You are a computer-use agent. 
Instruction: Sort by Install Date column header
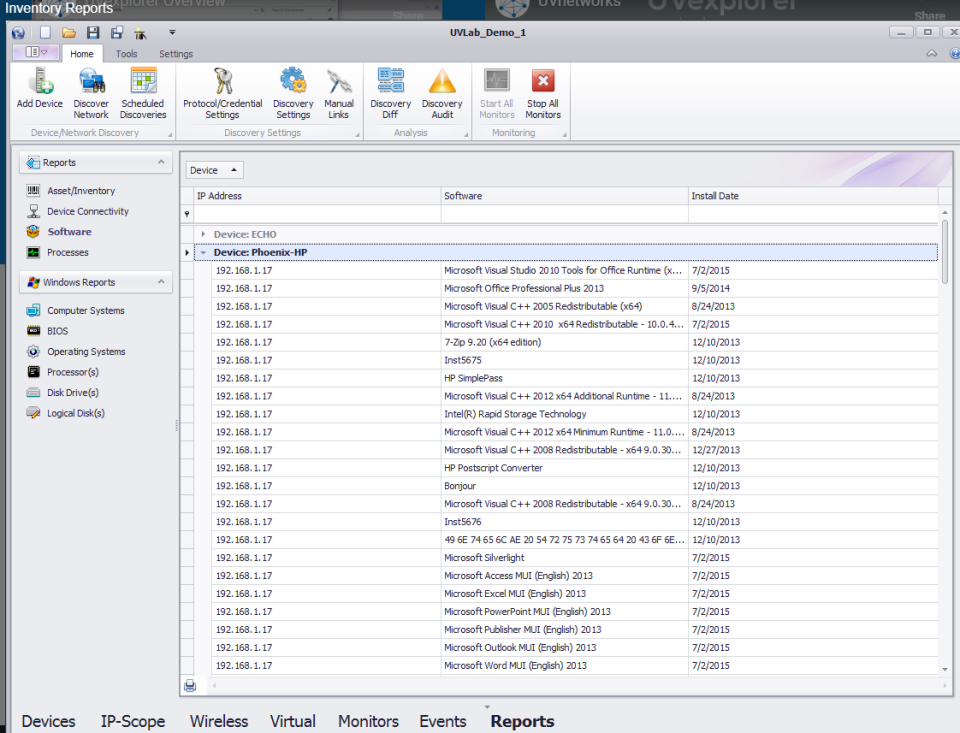715,196
